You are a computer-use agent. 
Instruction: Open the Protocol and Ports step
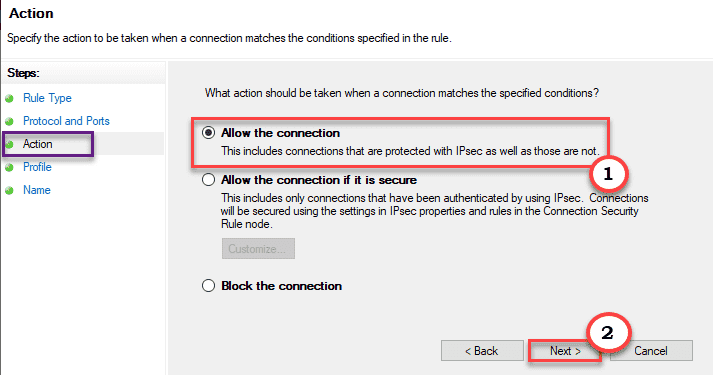66,121
